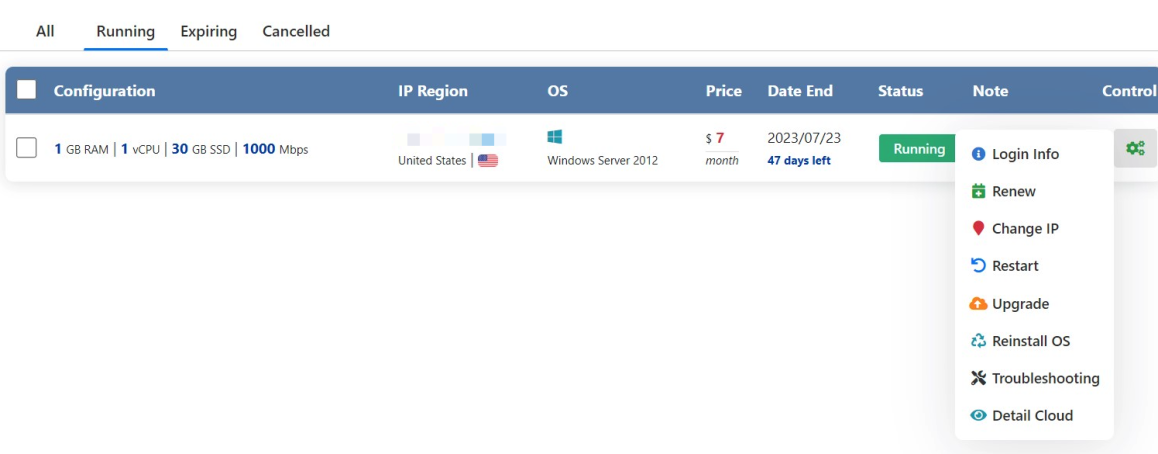Click the Reinstall OS recycle icon
Screen dimensions: 1158x454
979,341
